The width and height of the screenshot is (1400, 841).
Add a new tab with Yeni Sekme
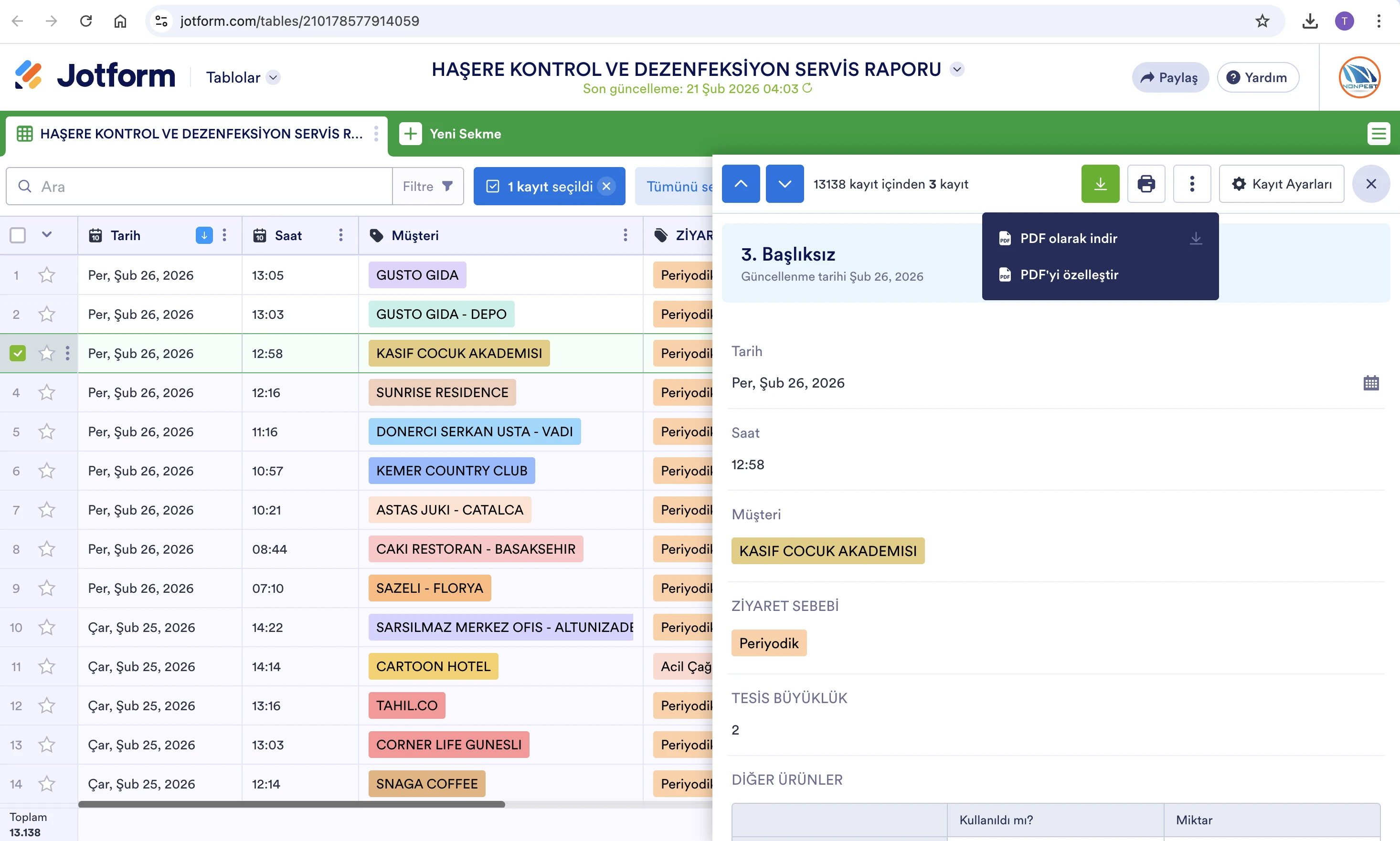click(x=451, y=134)
